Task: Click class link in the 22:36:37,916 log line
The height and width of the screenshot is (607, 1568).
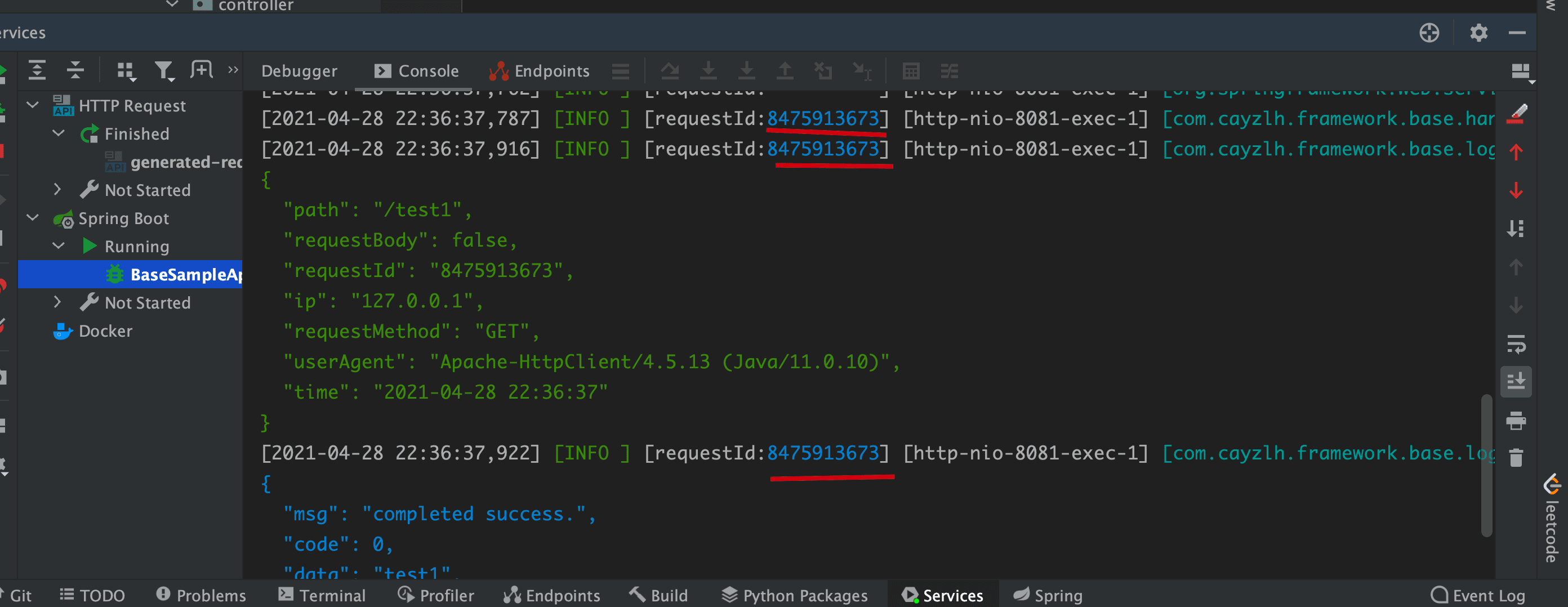Action: click(x=1329, y=149)
